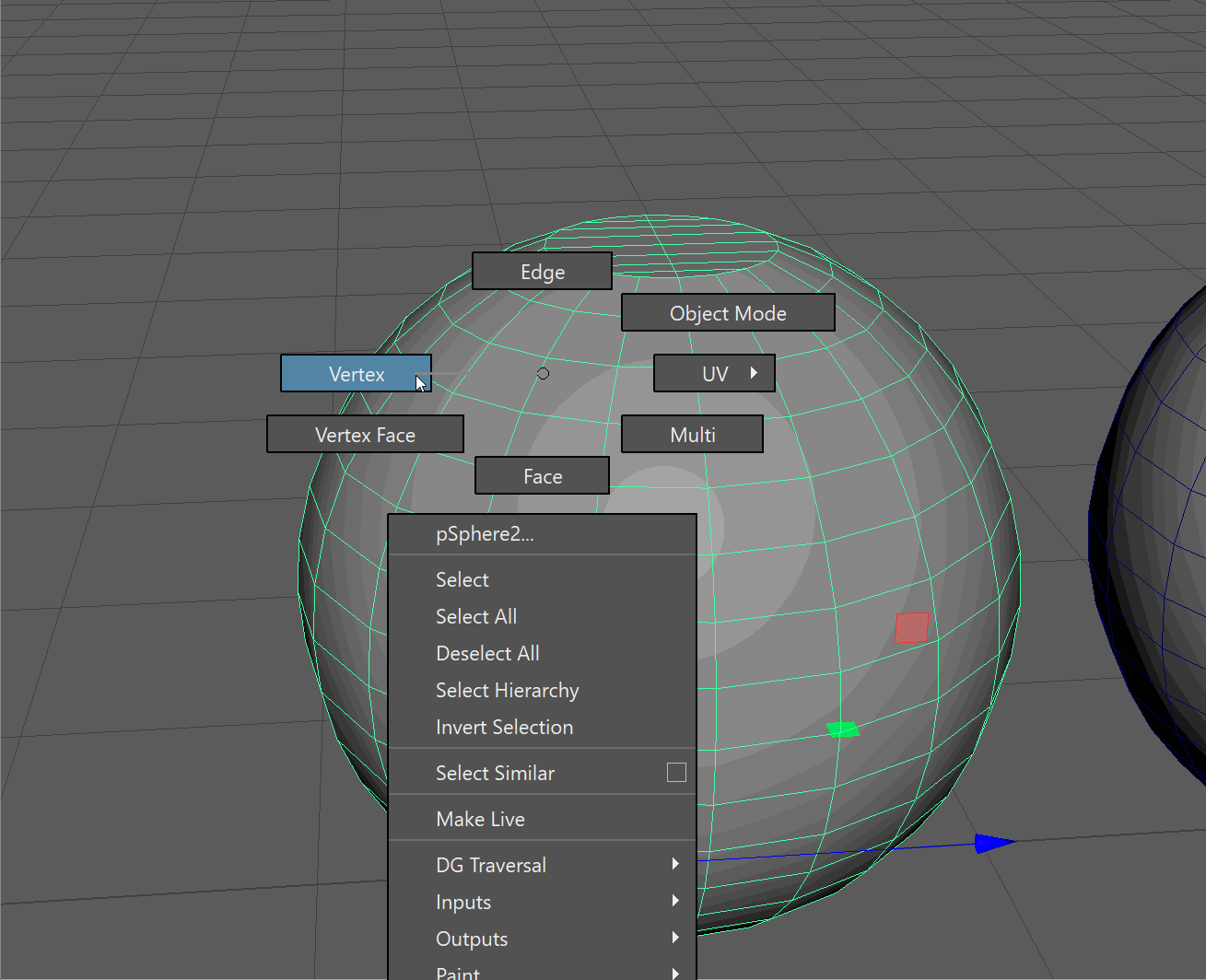Switch to Object Mode
This screenshot has width=1206, height=980.
728,313
